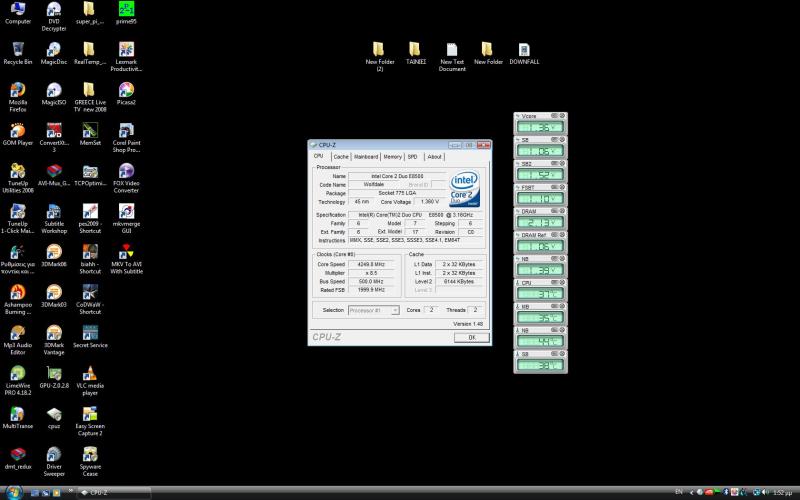This screenshot has height=500, width=800.
Task: Click the volume icon in system tray
Action: 766,492
